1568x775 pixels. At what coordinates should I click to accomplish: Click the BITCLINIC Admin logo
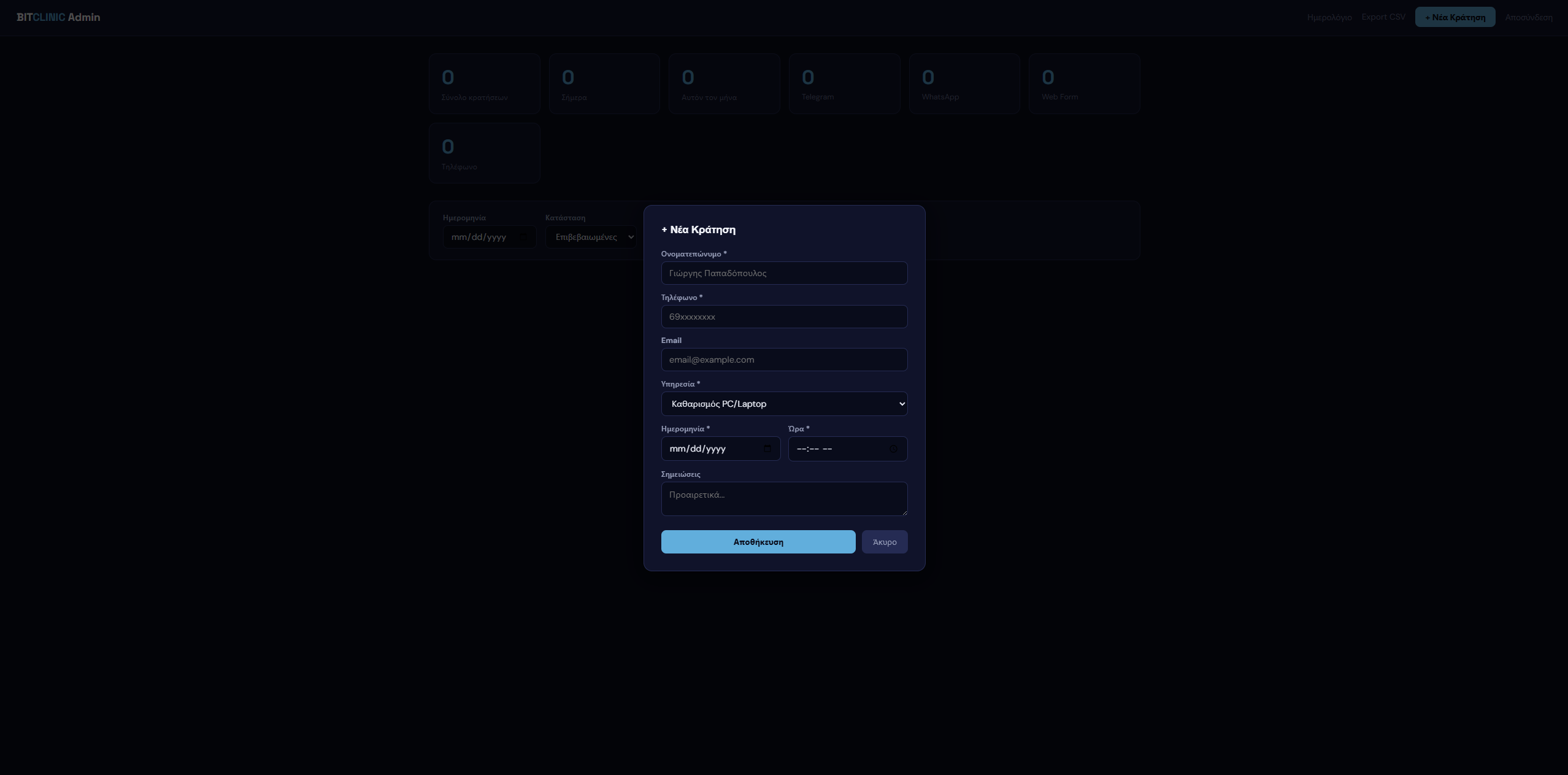58,17
